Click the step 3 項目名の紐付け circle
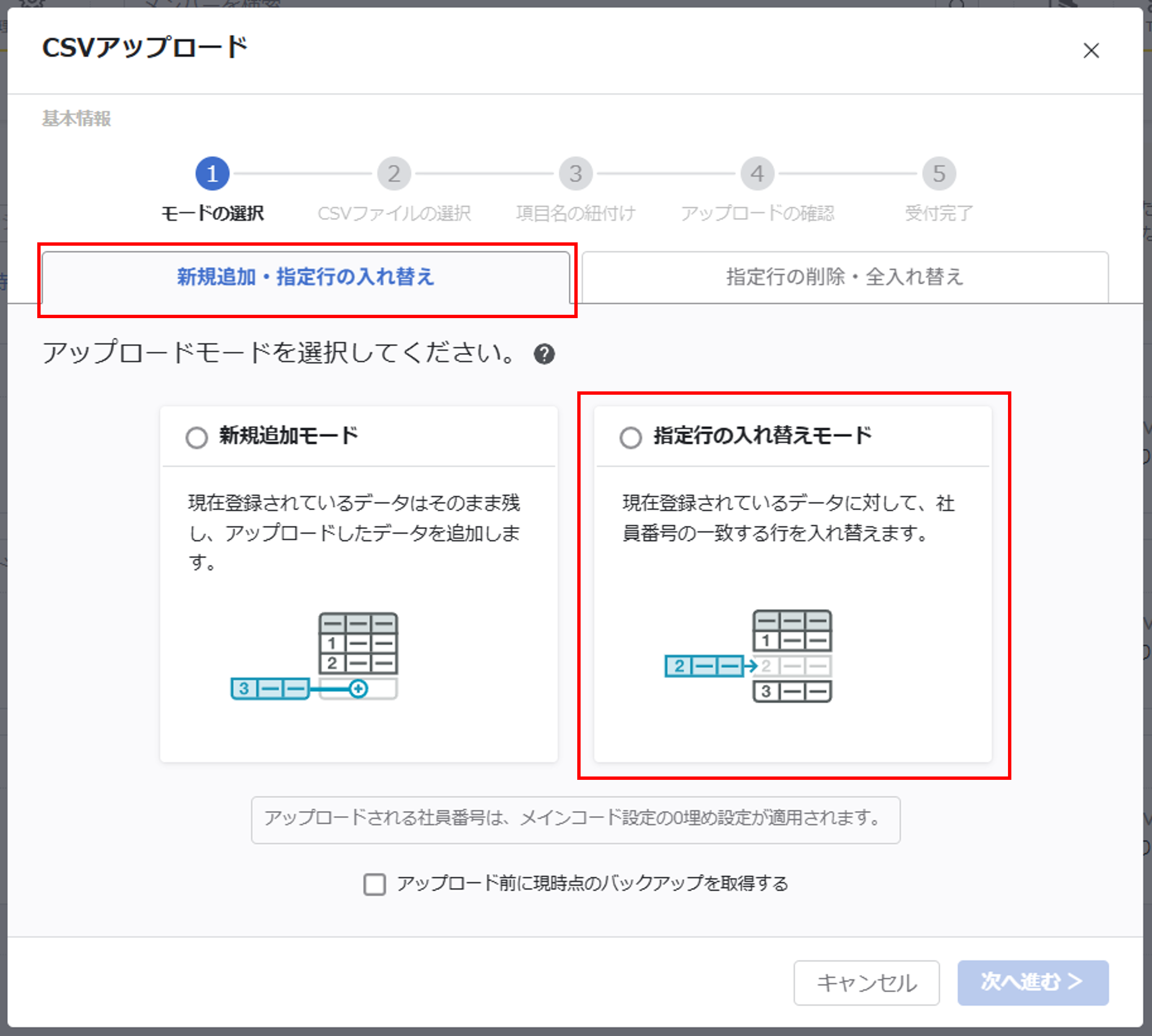This screenshot has width=1152, height=1036. 576,174
